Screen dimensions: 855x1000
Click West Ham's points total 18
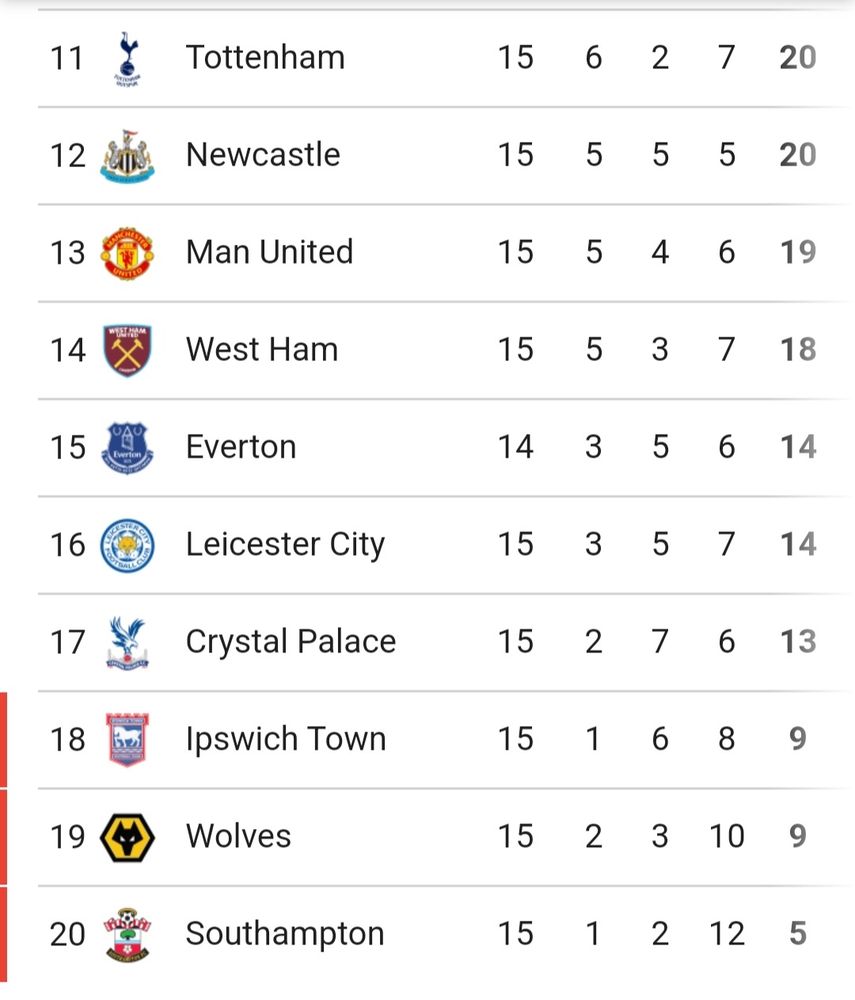797,349
